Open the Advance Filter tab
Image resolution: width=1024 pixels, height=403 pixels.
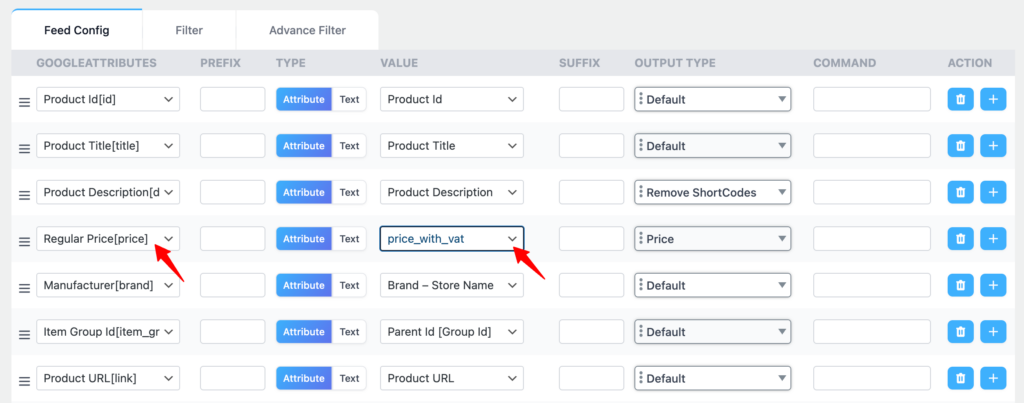307,30
